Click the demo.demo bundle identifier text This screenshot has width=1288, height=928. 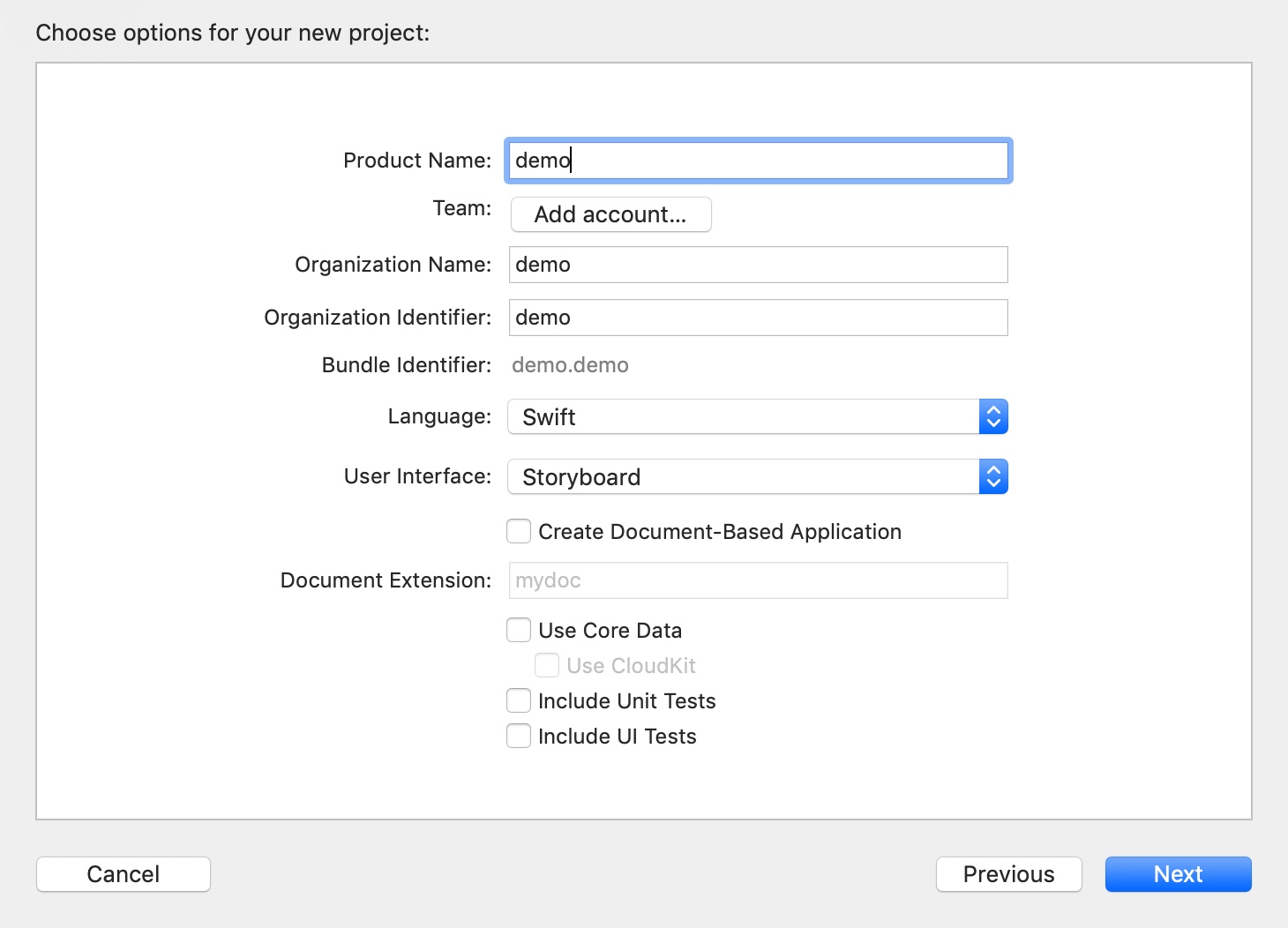point(570,365)
